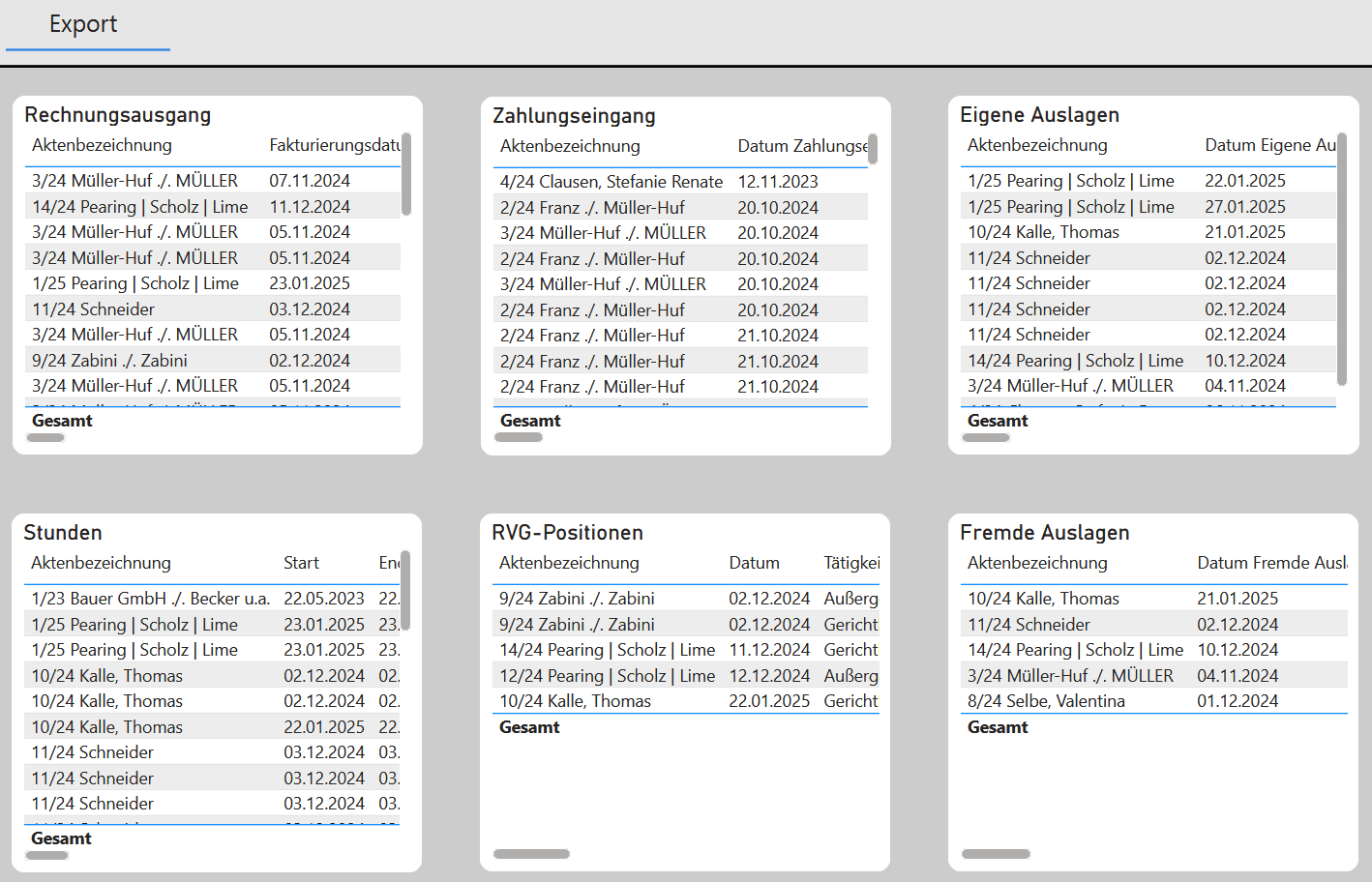Click the Gesamt total row in Fremde Auslagen
Image resolution: width=1372 pixels, height=882 pixels.
(x=1154, y=727)
